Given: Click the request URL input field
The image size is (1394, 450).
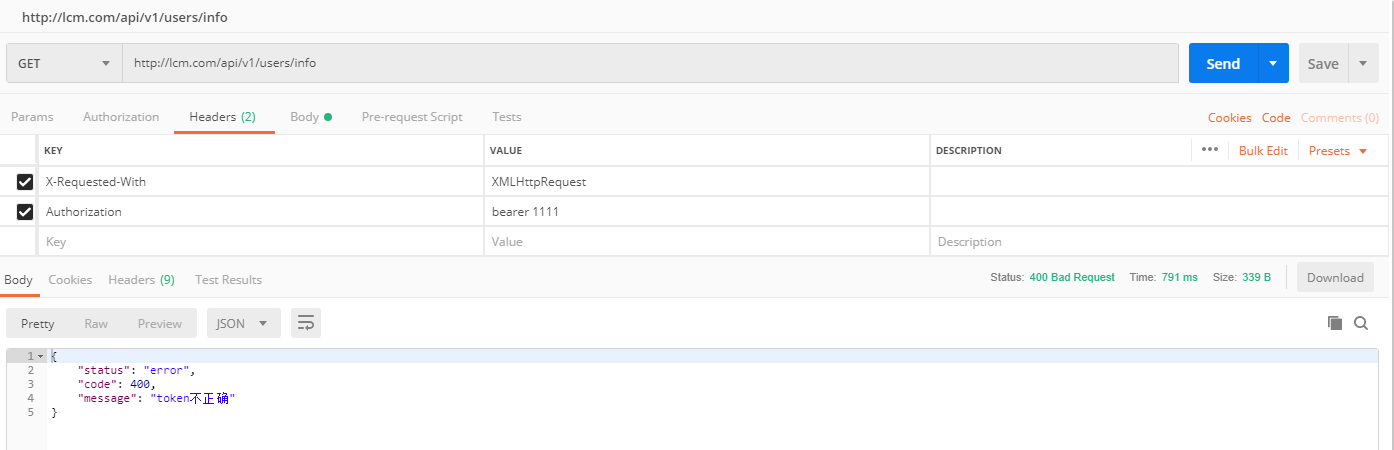Looking at the screenshot, I should coord(650,63).
